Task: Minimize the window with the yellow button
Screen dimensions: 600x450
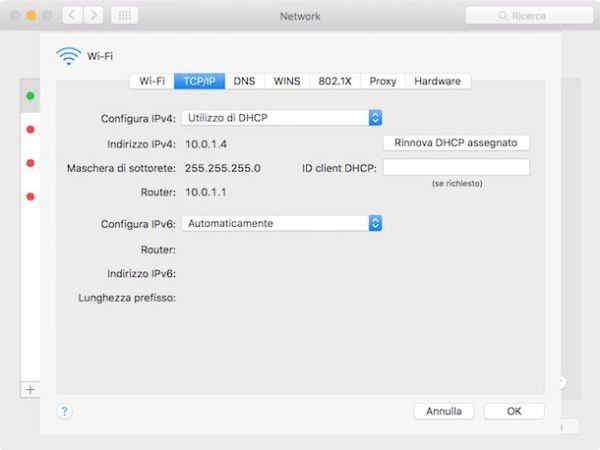Action: pos(31,16)
